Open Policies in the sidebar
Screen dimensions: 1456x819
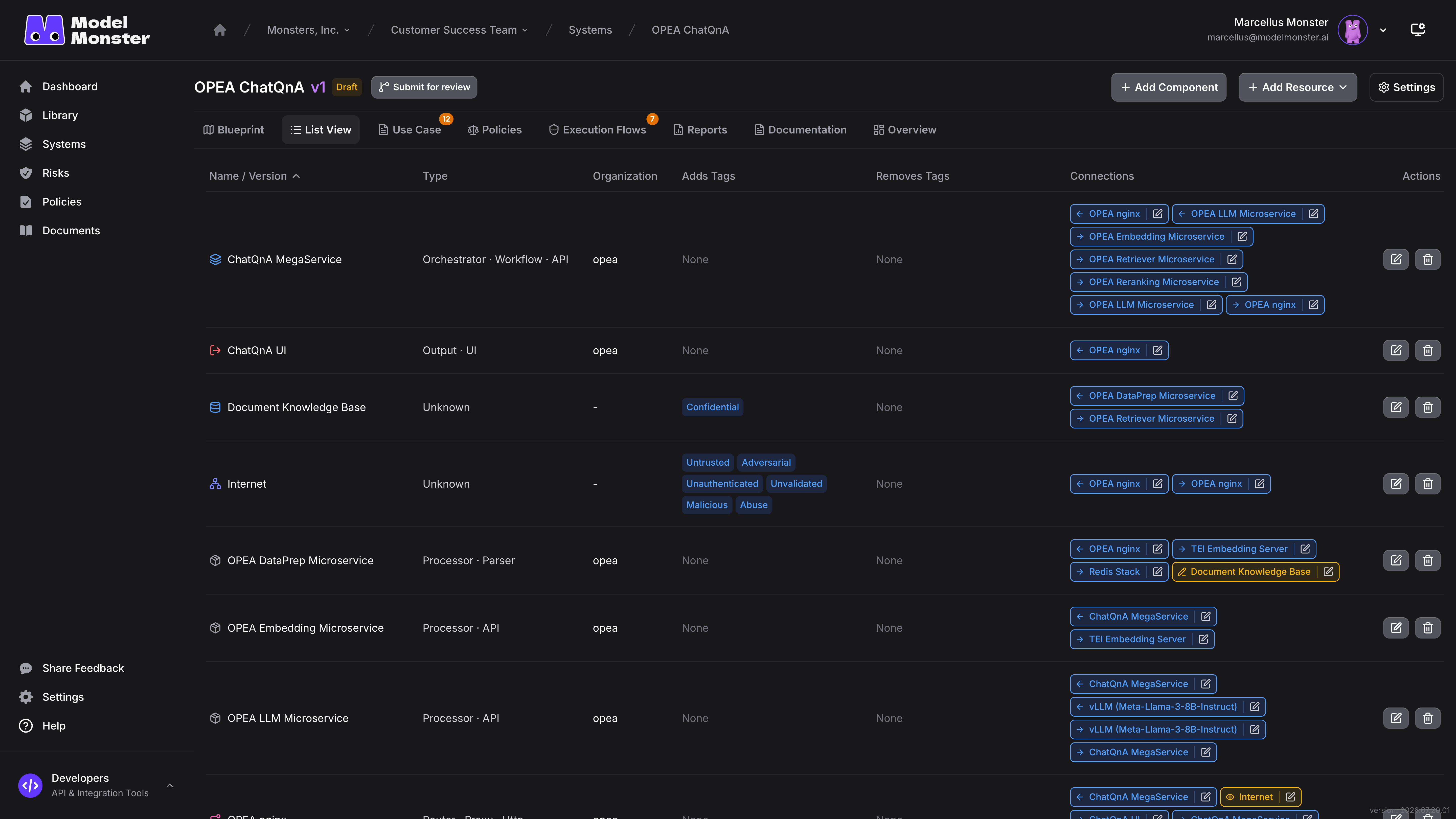[x=62, y=202]
